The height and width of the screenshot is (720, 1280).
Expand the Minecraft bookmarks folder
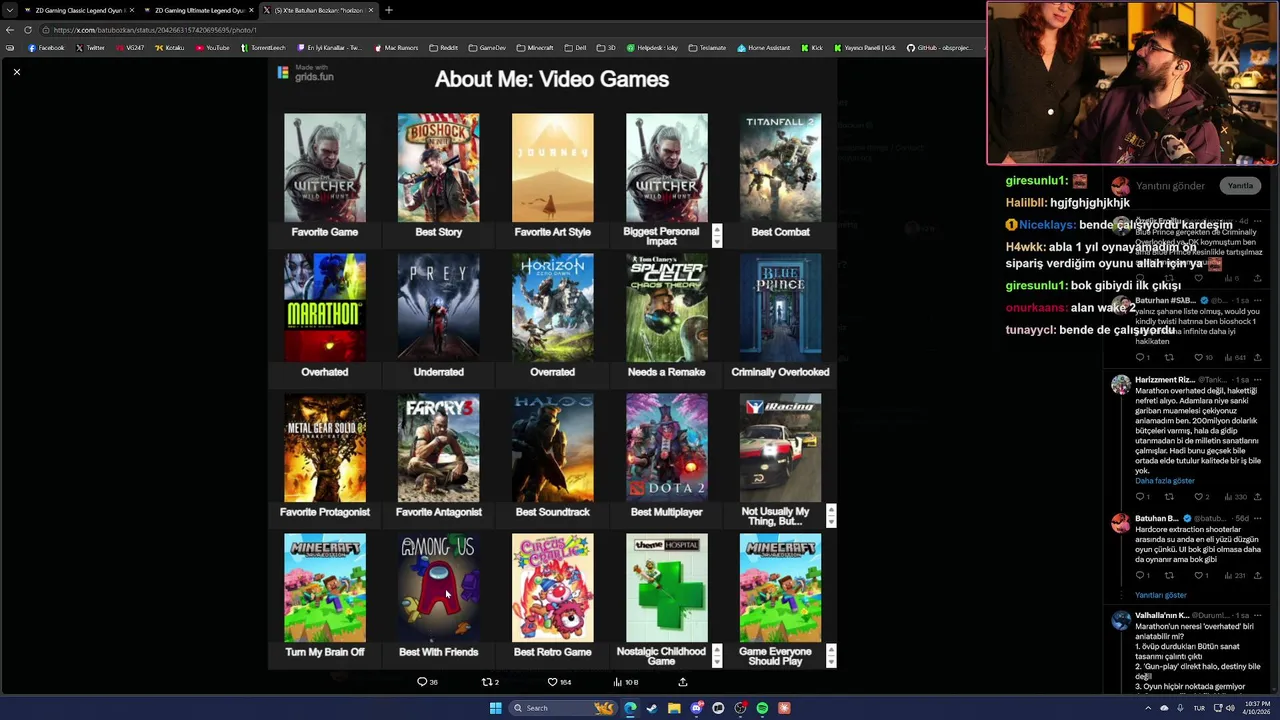[x=535, y=48]
